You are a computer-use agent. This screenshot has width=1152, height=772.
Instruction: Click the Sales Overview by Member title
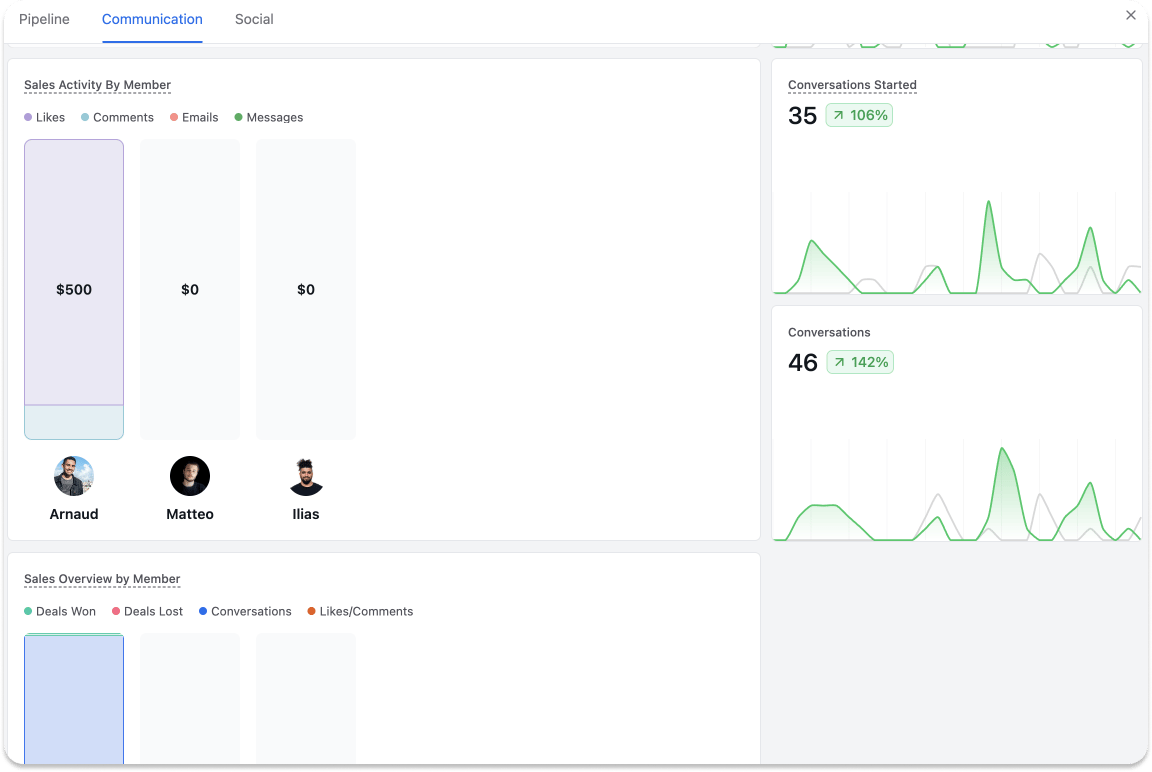pyautogui.click(x=102, y=579)
